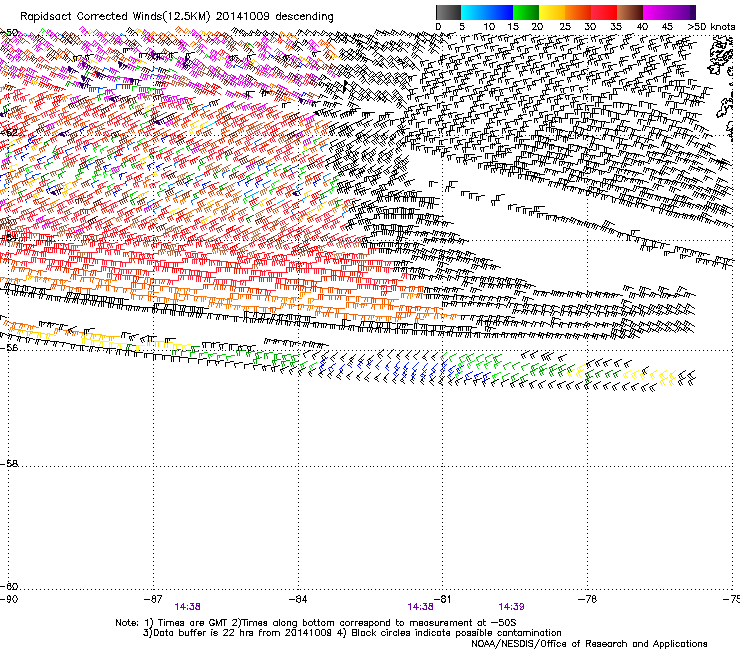Click the '-90' longitude axis label
Viewport: 740px width, 650px height.
(x=9, y=599)
